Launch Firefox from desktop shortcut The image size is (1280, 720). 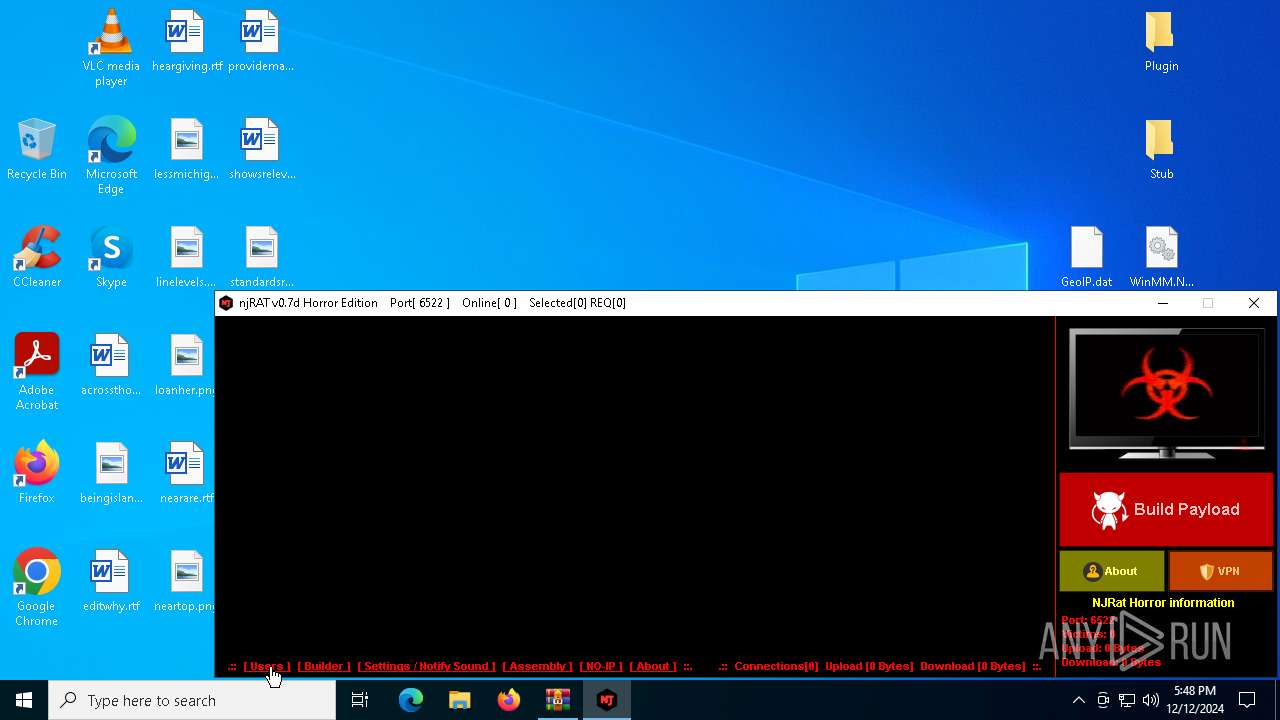(37, 473)
